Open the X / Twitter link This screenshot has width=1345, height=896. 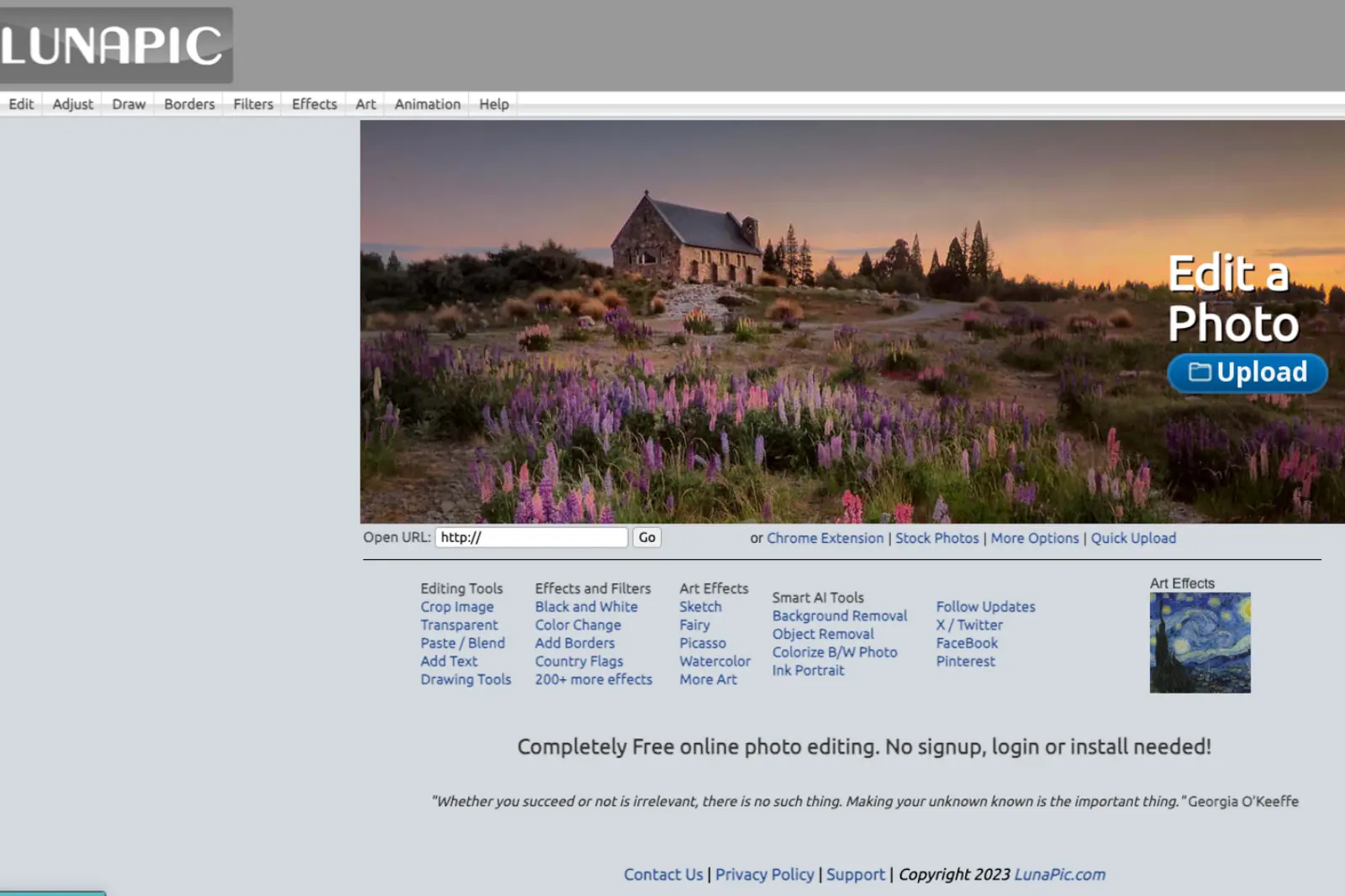point(969,625)
